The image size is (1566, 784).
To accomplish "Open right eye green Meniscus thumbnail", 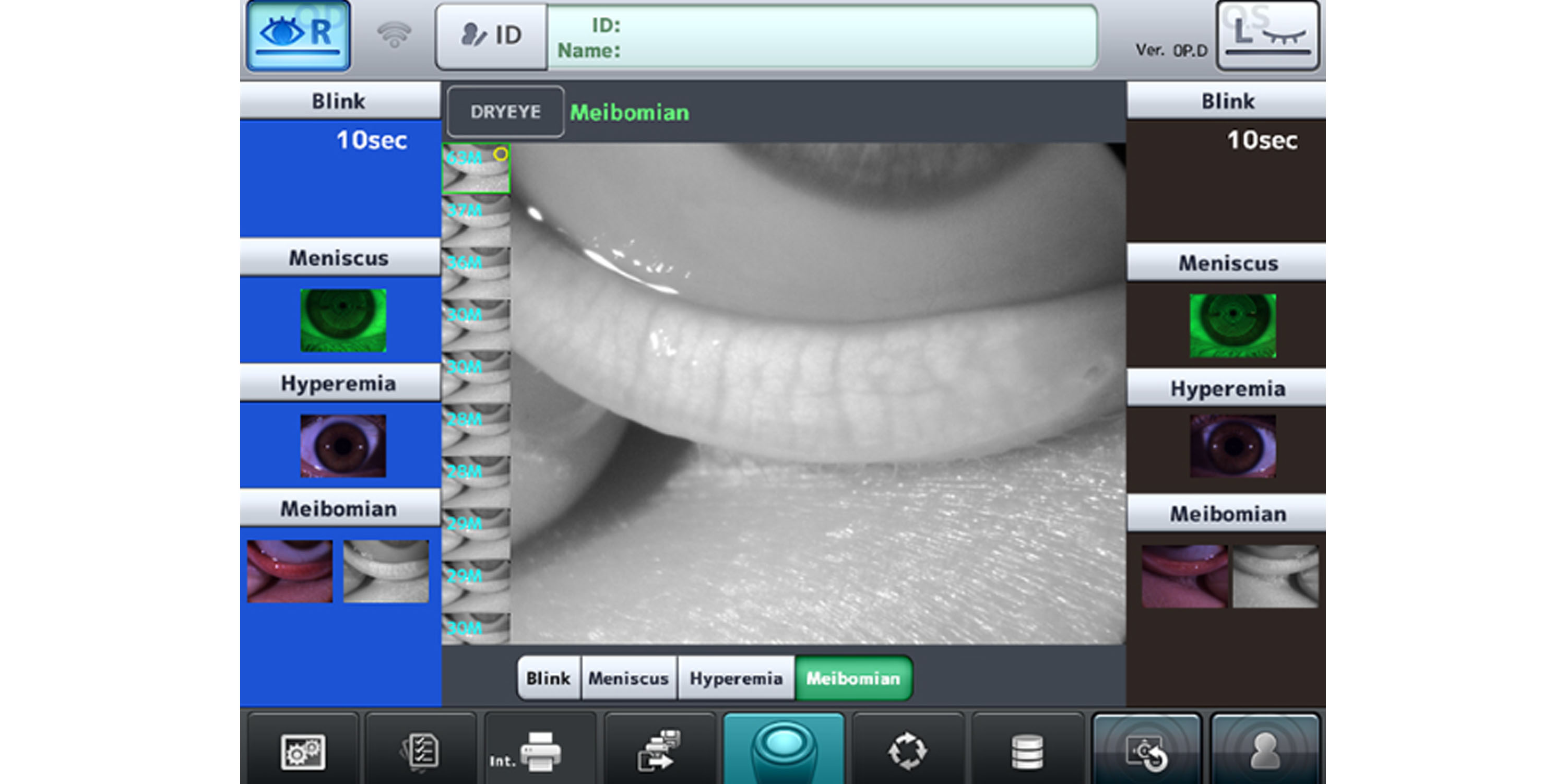I will click(343, 320).
